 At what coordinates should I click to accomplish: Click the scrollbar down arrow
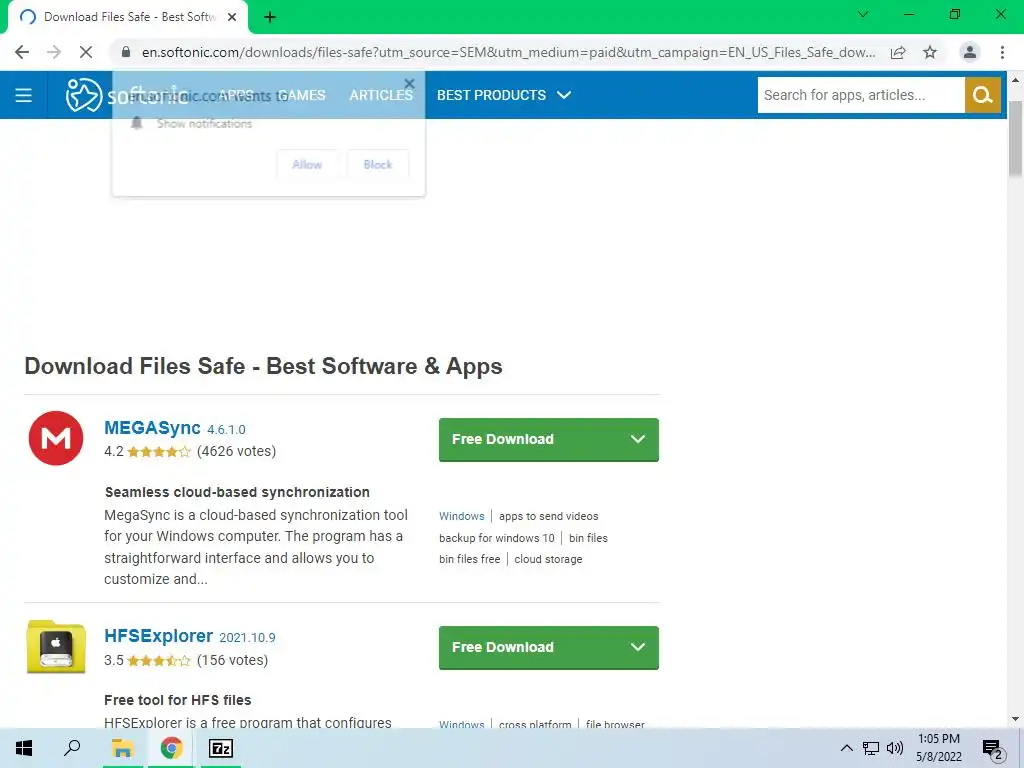[1016, 719]
